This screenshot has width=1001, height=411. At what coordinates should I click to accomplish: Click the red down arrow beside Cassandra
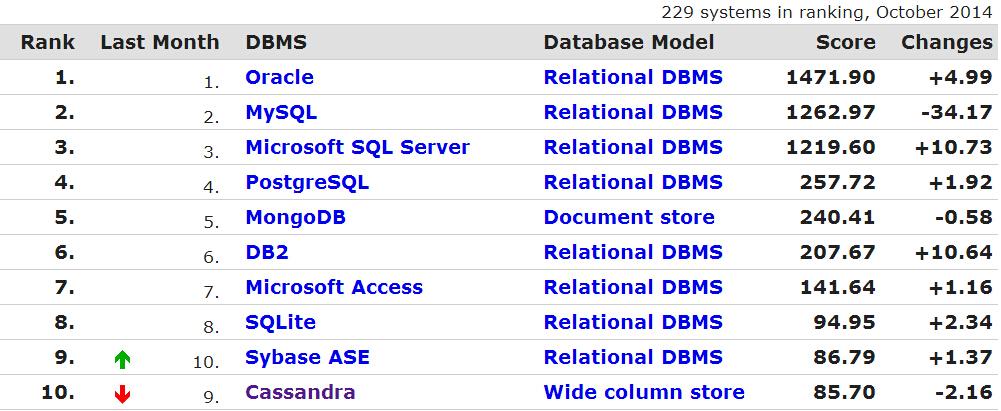123,394
